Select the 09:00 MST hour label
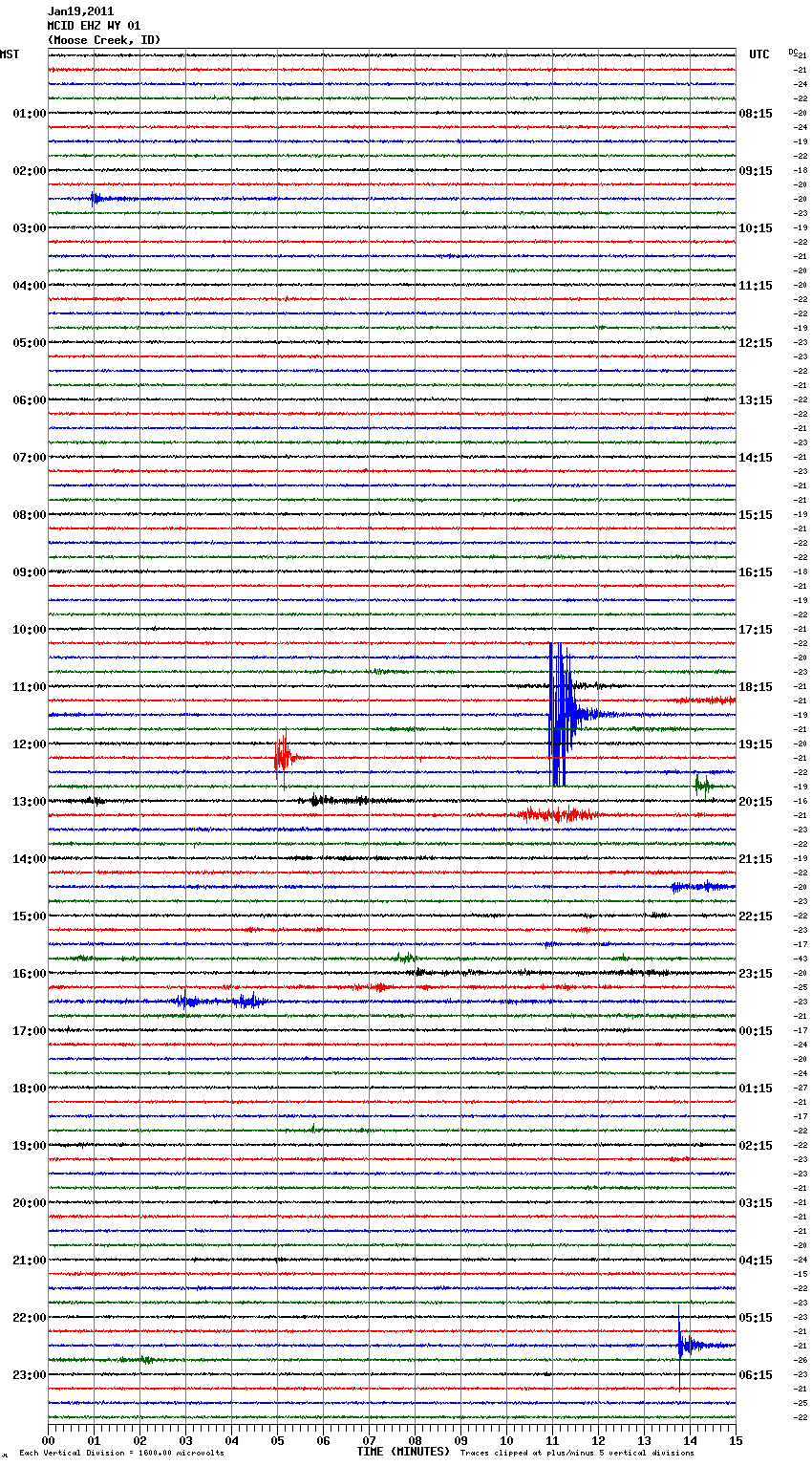This screenshot has width=812, height=1466. pos(29,572)
